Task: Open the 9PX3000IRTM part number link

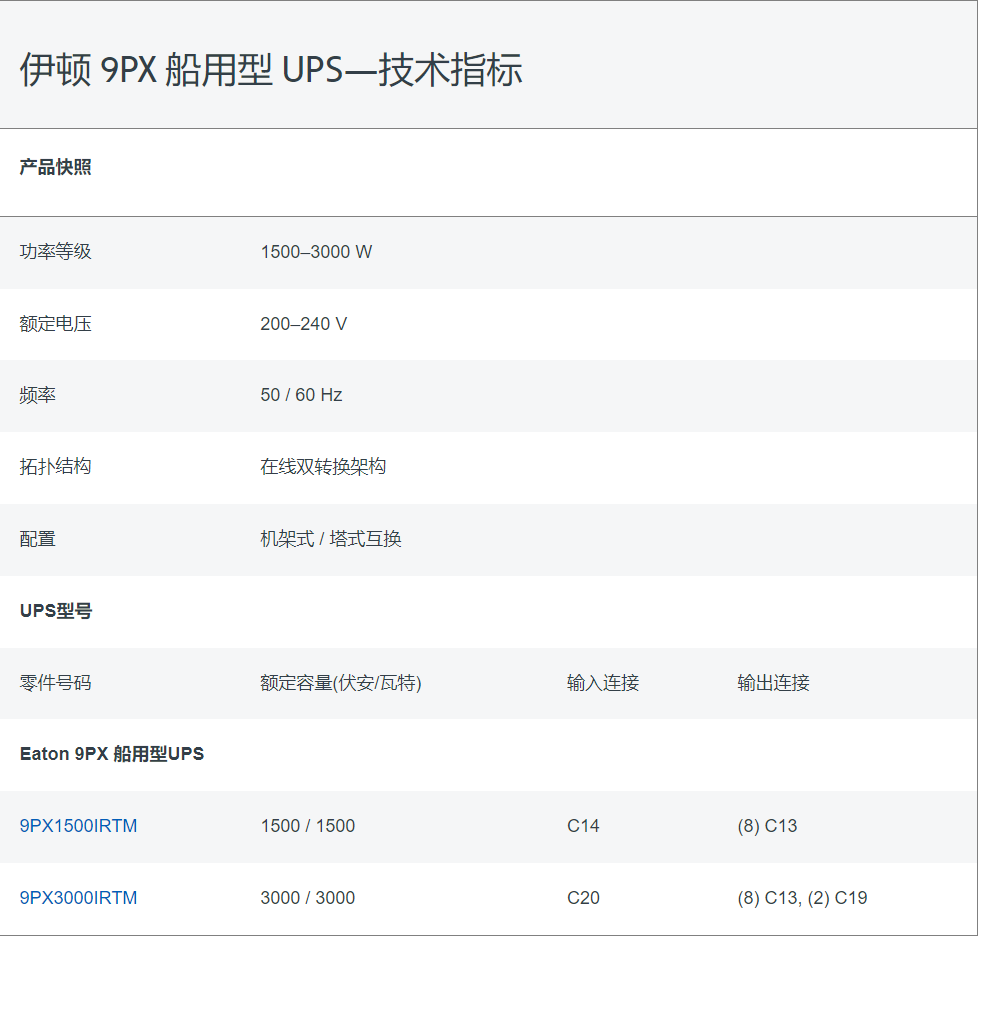Action: click(x=79, y=898)
